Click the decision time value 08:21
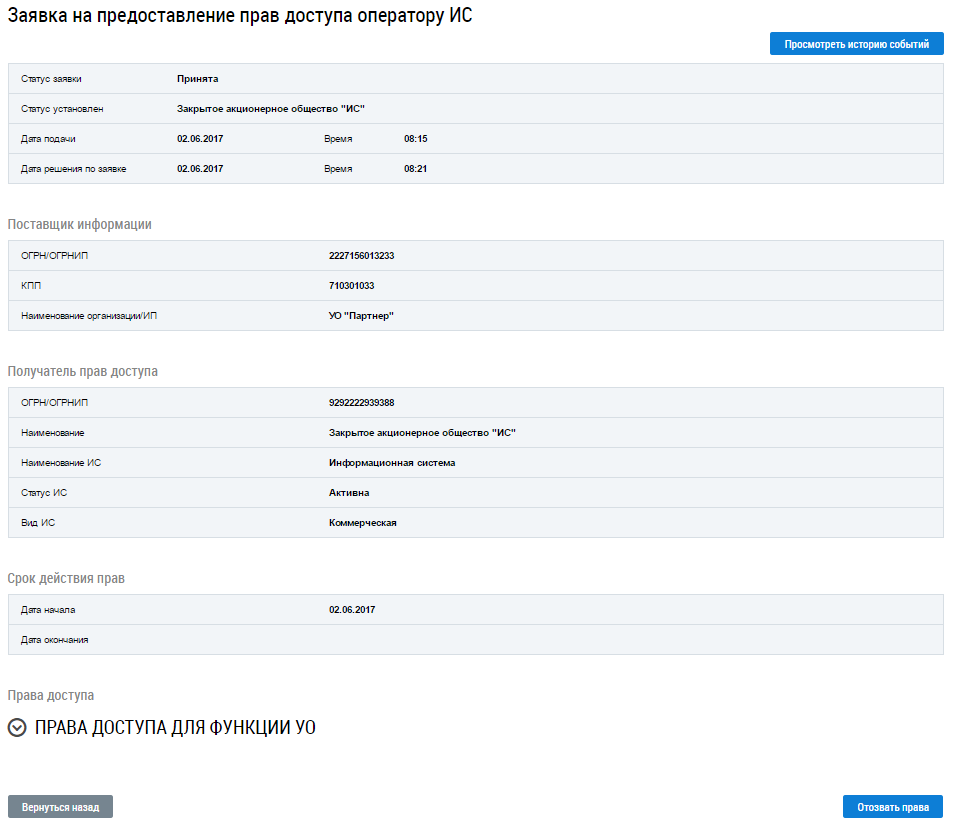This screenshot has width=960, height=830. point(415,169)
